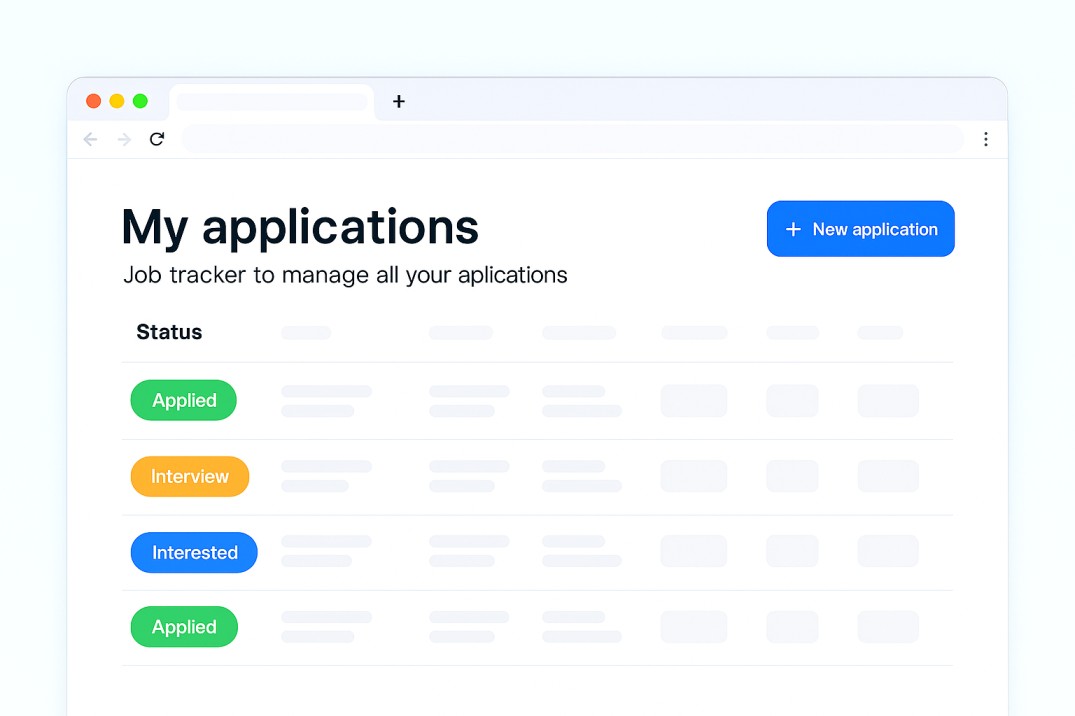Click the plus icon to open new tab
The width and height of the screenshot is (1075, 716).
tap(399, 101)
